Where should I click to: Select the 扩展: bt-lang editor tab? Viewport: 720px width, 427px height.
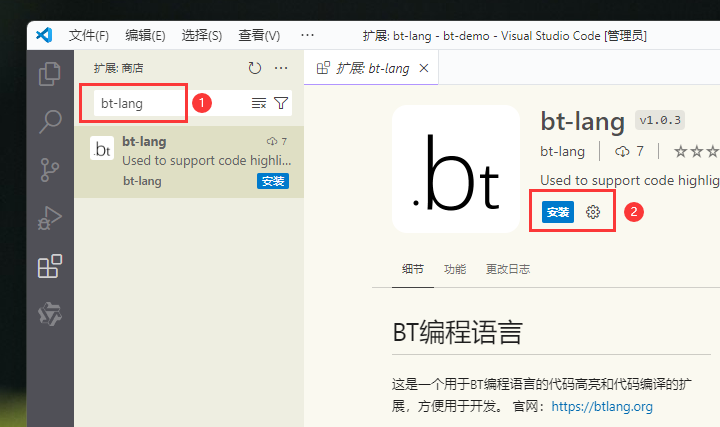coord(371,68)
